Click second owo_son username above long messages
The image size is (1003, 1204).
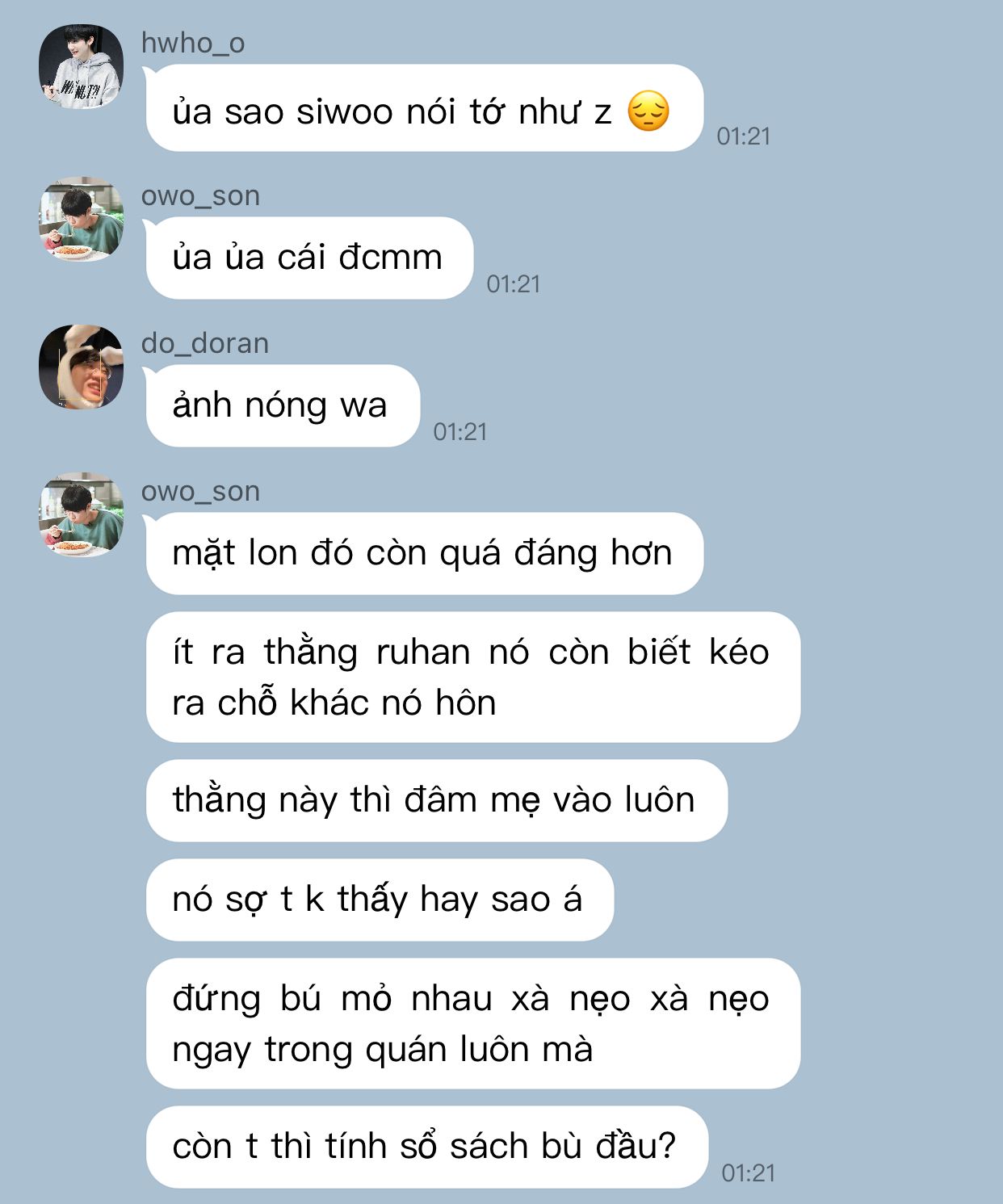200,491
